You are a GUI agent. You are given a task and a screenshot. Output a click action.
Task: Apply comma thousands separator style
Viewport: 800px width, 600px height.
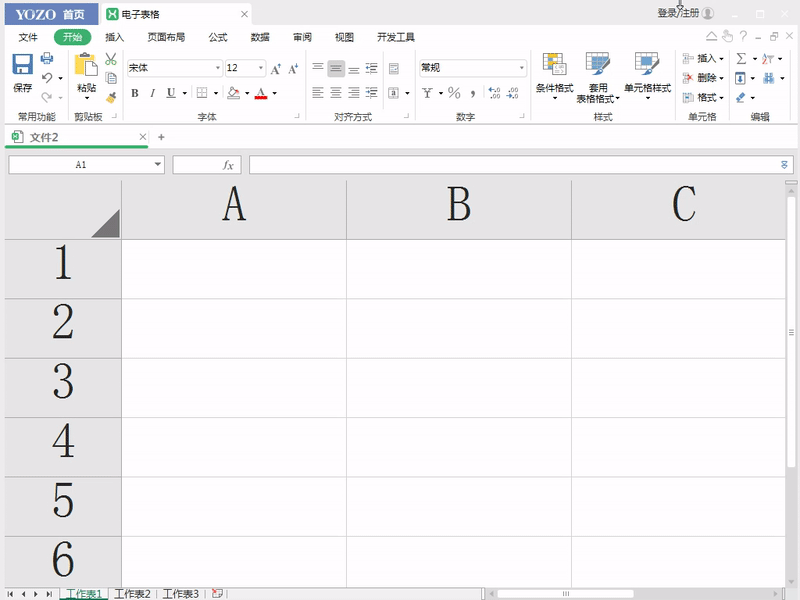[473, 93]
